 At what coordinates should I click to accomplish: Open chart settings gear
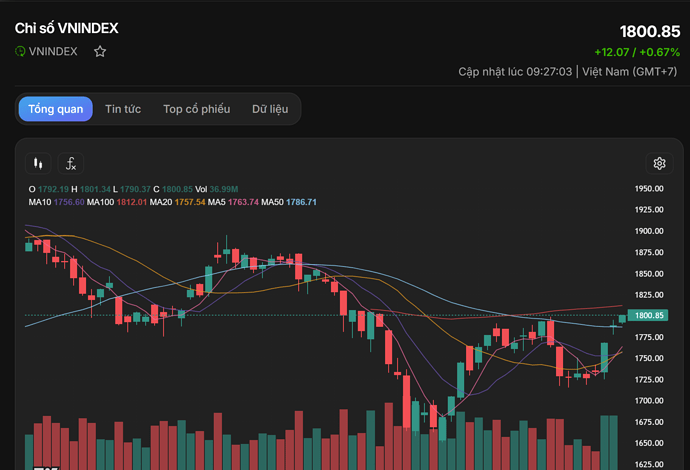pos(659,164)
